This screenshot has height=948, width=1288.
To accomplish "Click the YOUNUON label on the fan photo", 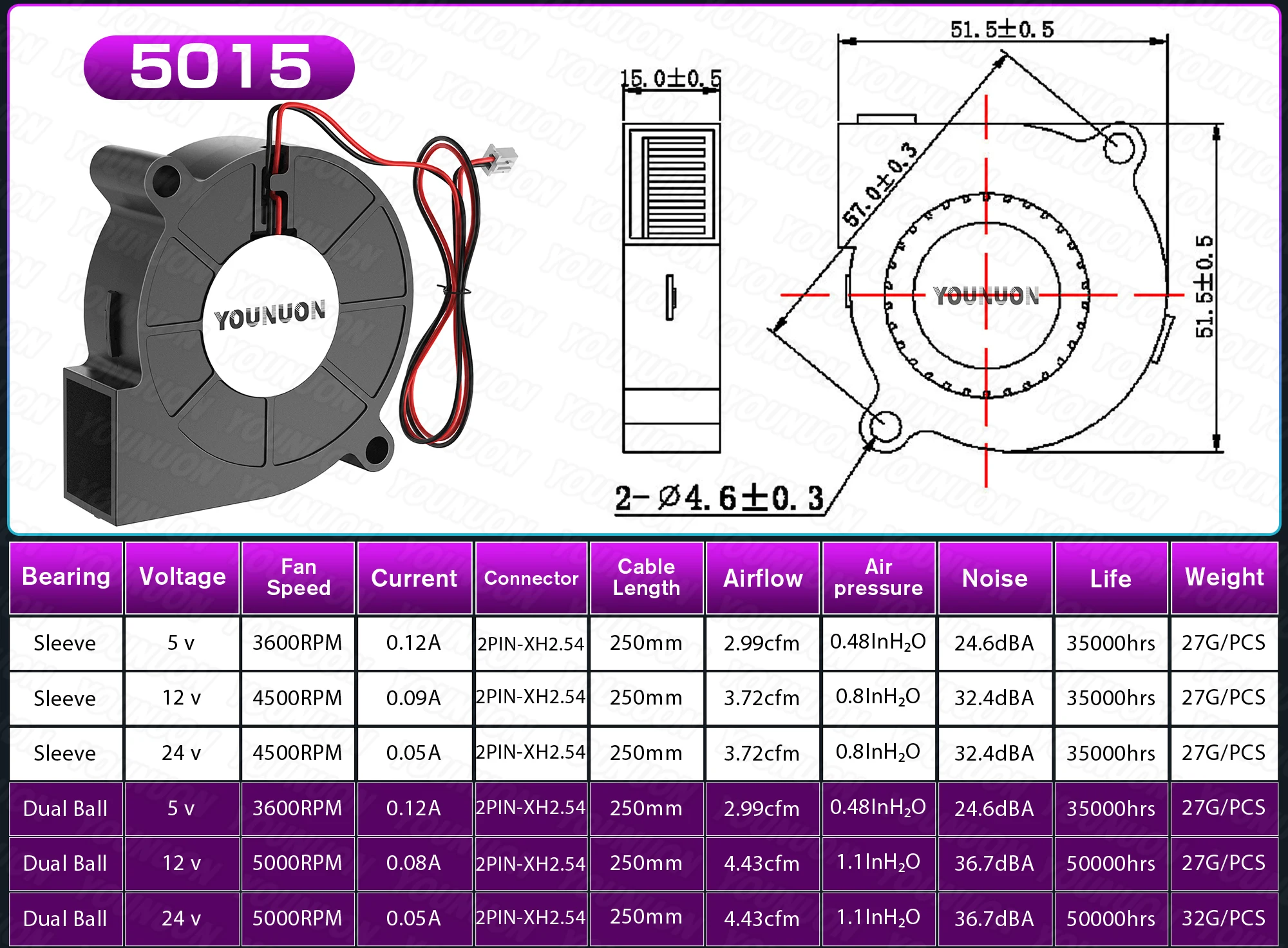I will click(270, 314).
